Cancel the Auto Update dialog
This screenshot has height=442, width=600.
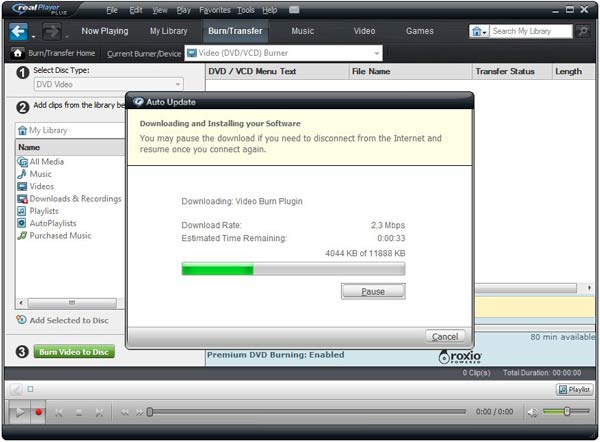pos(445,336)
